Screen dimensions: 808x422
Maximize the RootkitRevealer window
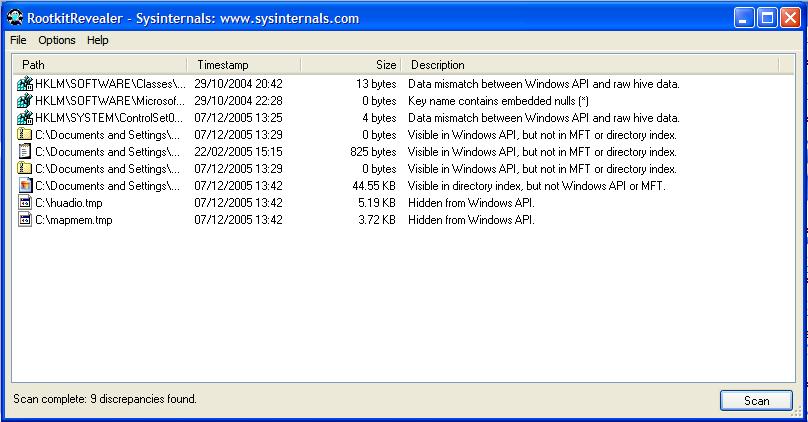[x=767, y=18]
